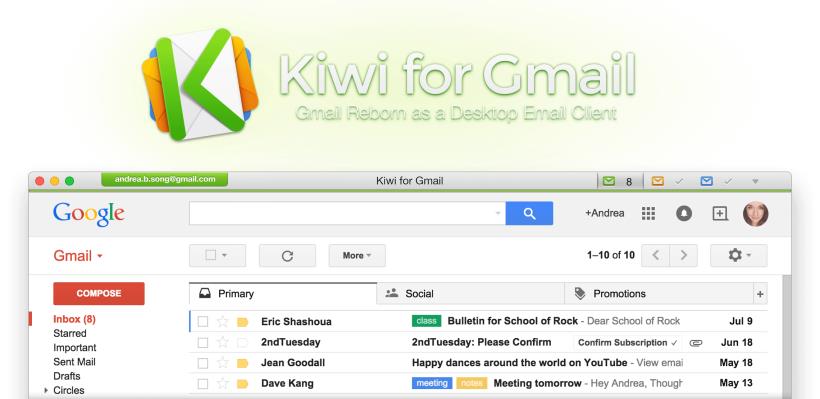
Task: Check the 2ndTuesday email checkbox
Action: tap(203, 343)
